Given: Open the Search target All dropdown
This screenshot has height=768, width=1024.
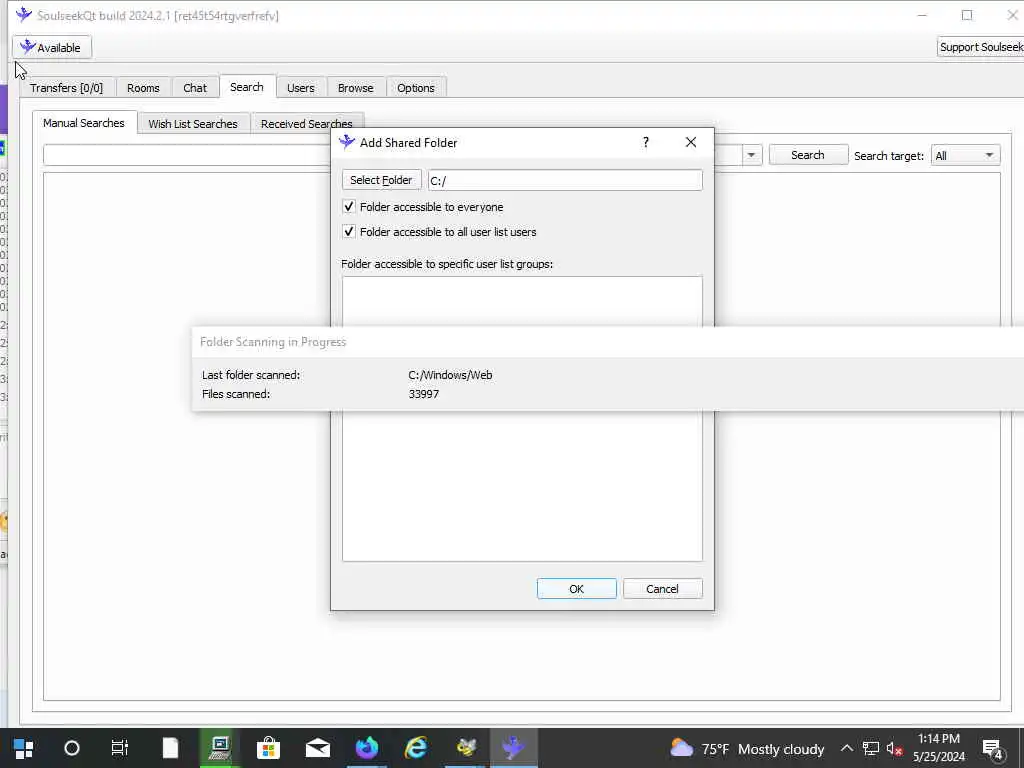Looking at the screenshot, I should click(x=965, y=155).
